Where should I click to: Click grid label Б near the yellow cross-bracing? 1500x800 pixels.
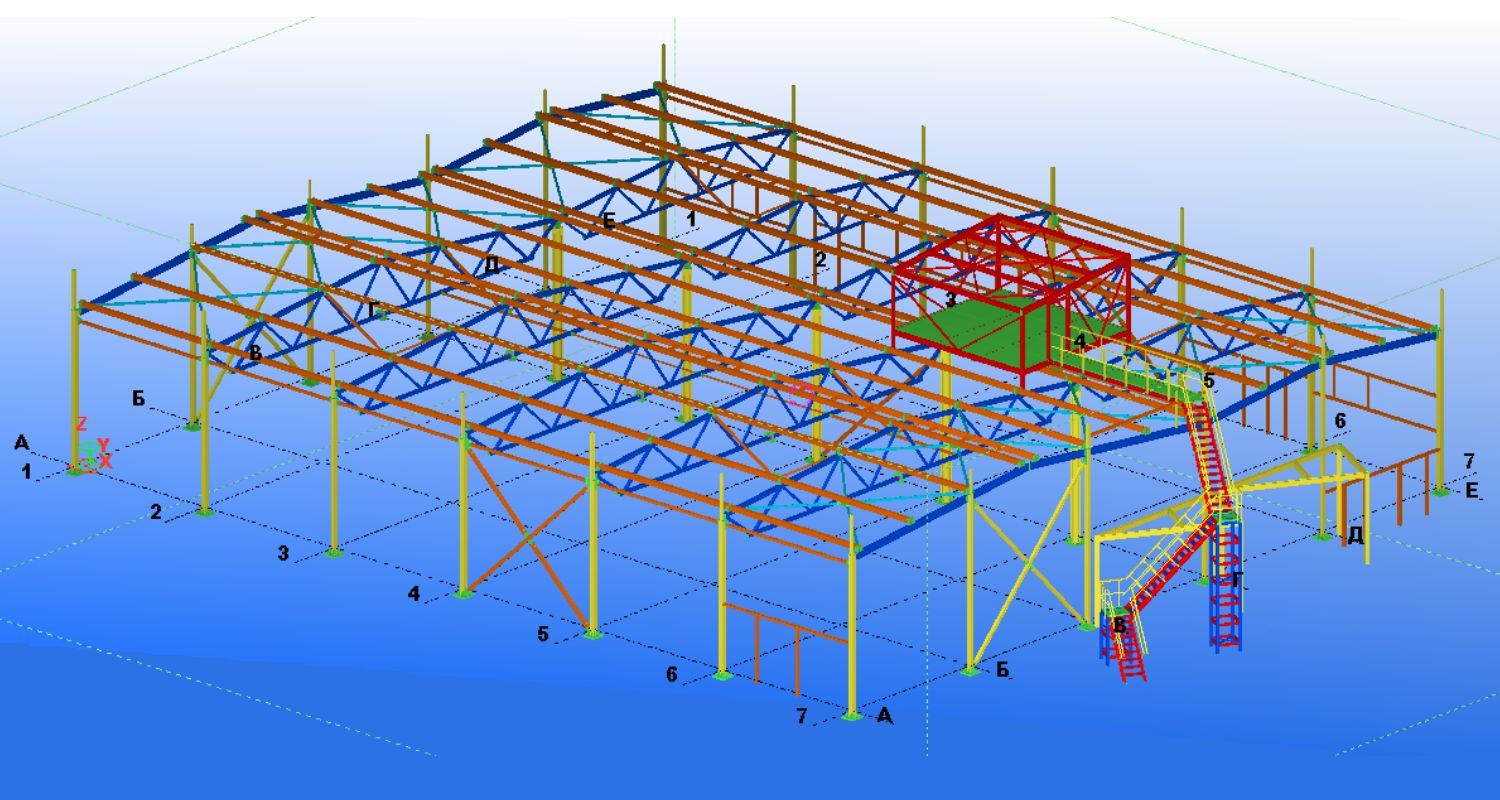[x=1003, y=670]
